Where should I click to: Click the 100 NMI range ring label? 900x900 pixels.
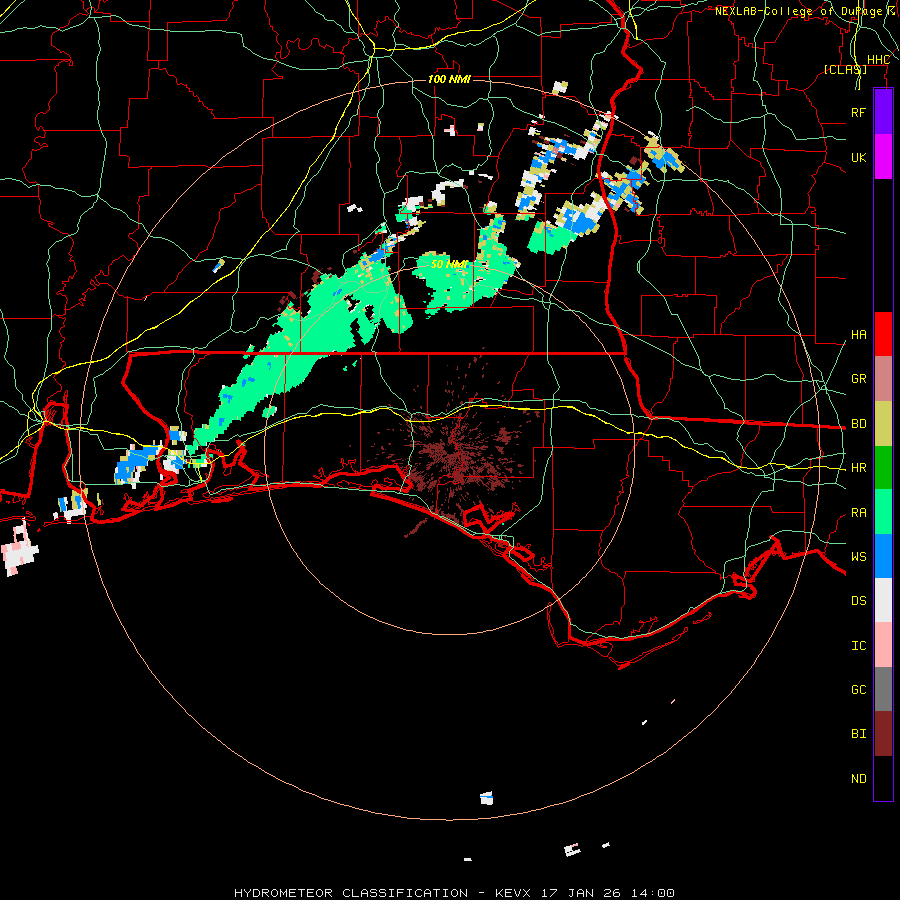pyautogui.click(x=449, y=79)
